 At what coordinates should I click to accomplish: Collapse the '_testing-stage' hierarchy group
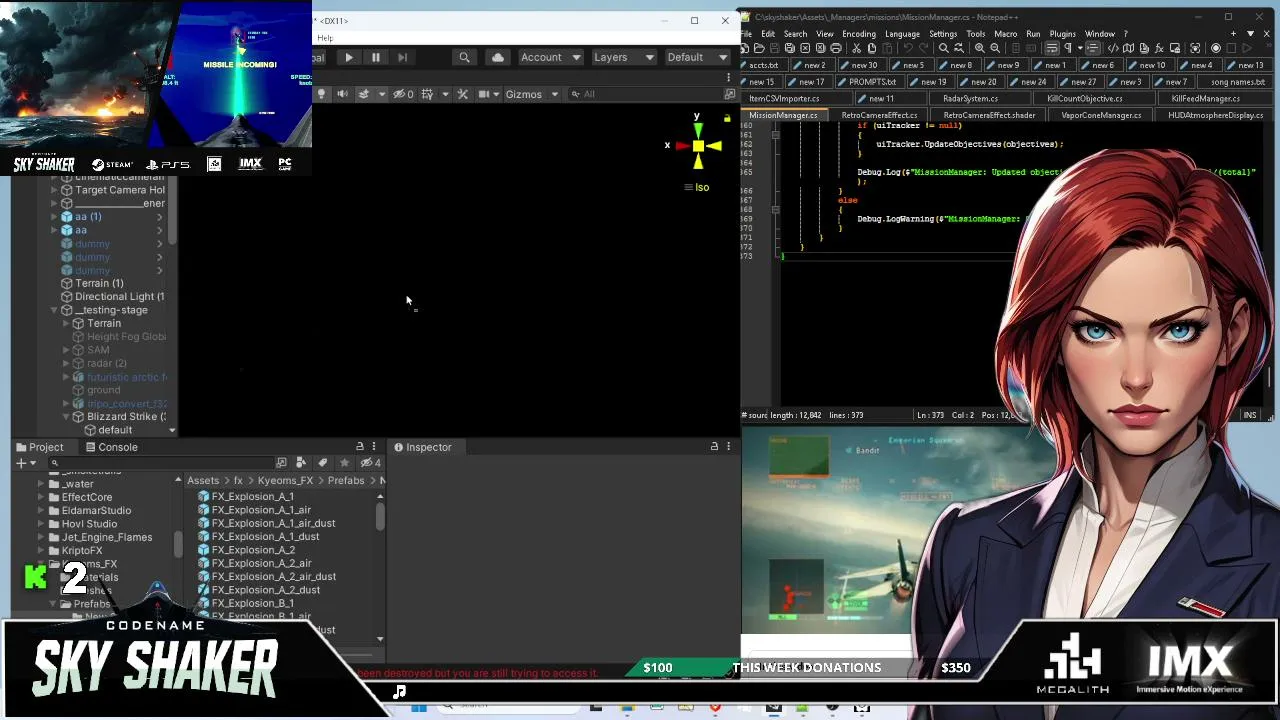54,310
